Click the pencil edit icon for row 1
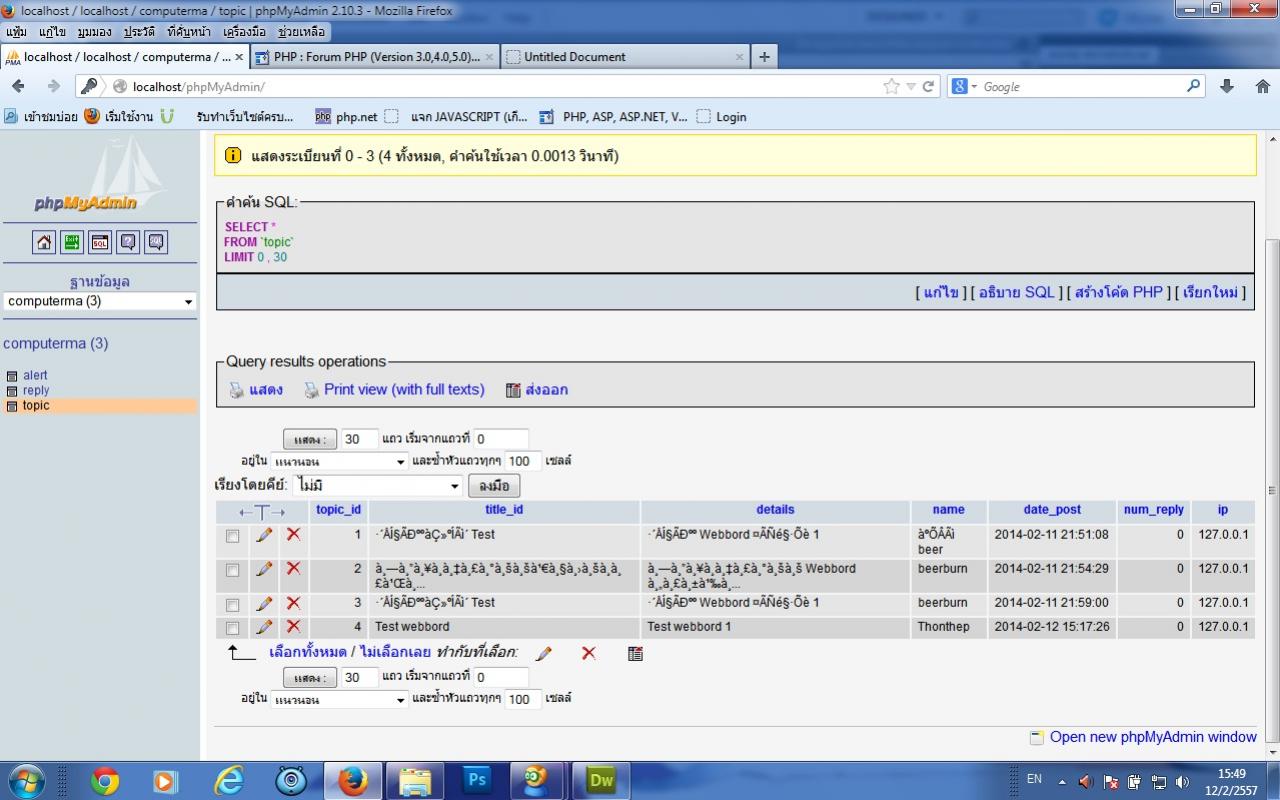 point(264,535)
